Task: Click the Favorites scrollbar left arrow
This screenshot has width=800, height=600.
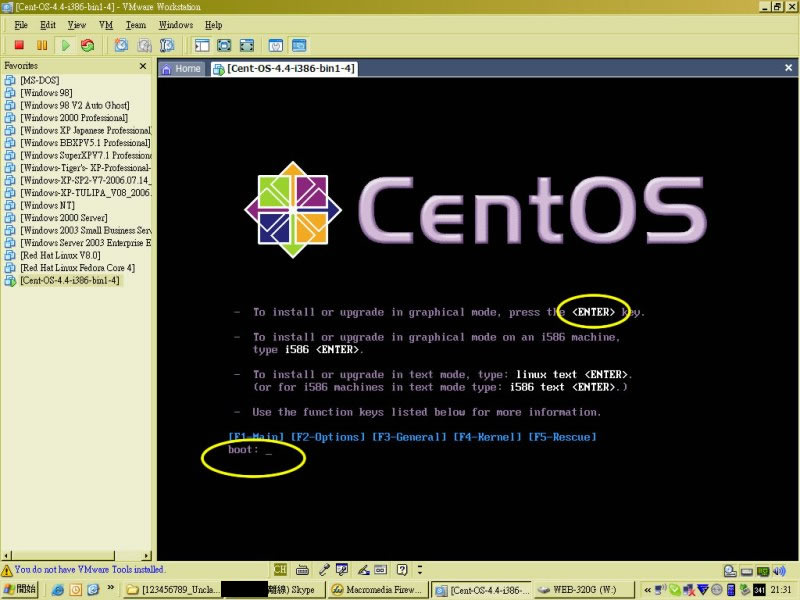Action: pos(6,555)
